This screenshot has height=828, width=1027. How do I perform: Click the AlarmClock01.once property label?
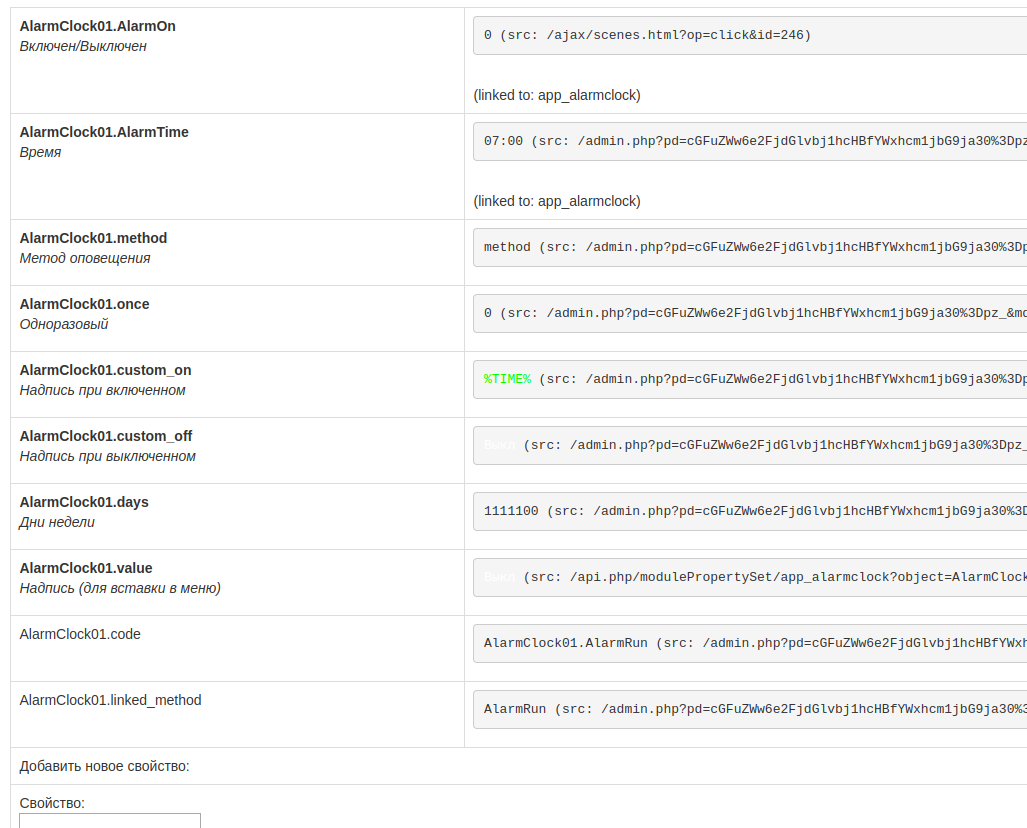coord(84,304)
